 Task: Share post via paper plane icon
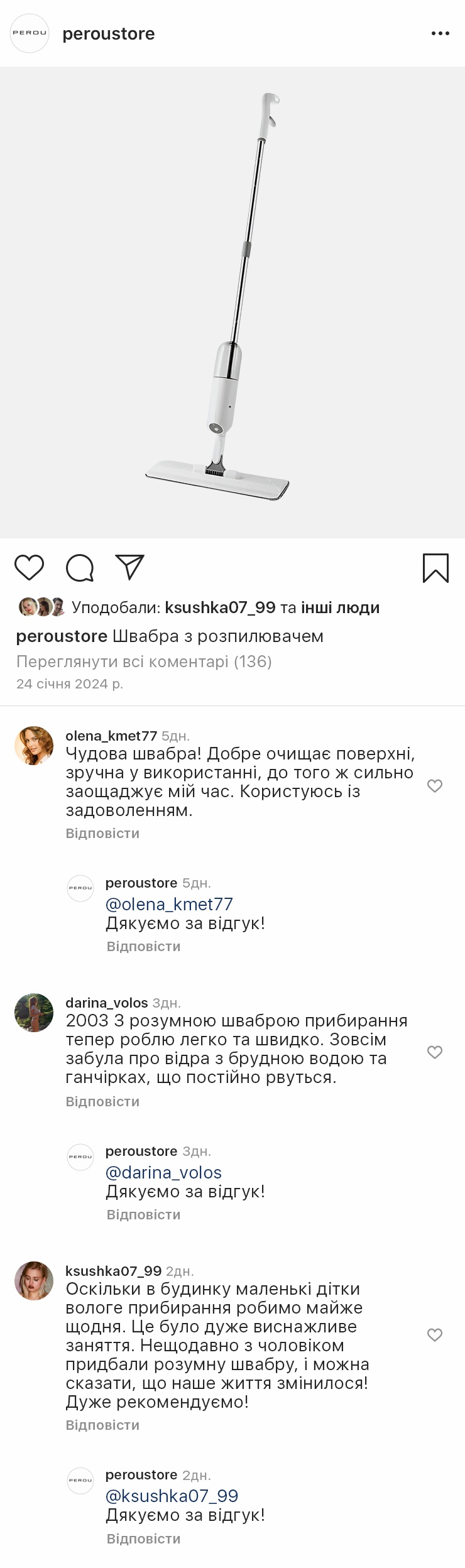(x=130, y=567)
